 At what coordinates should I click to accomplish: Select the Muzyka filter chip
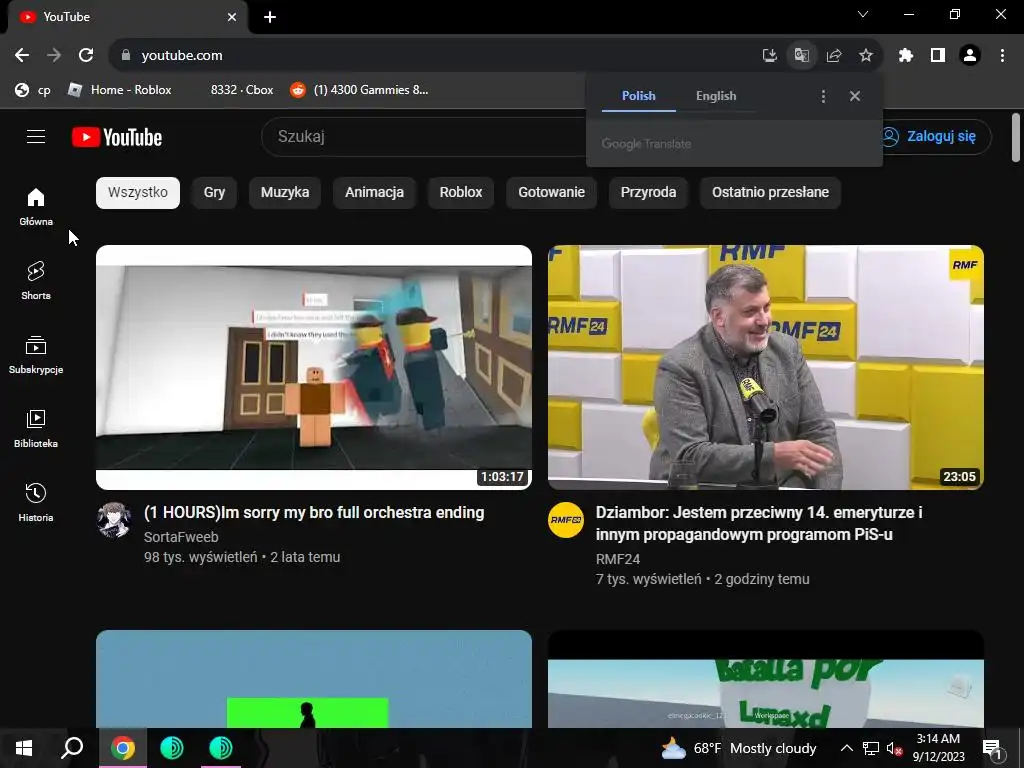click(x=285, y=193)
